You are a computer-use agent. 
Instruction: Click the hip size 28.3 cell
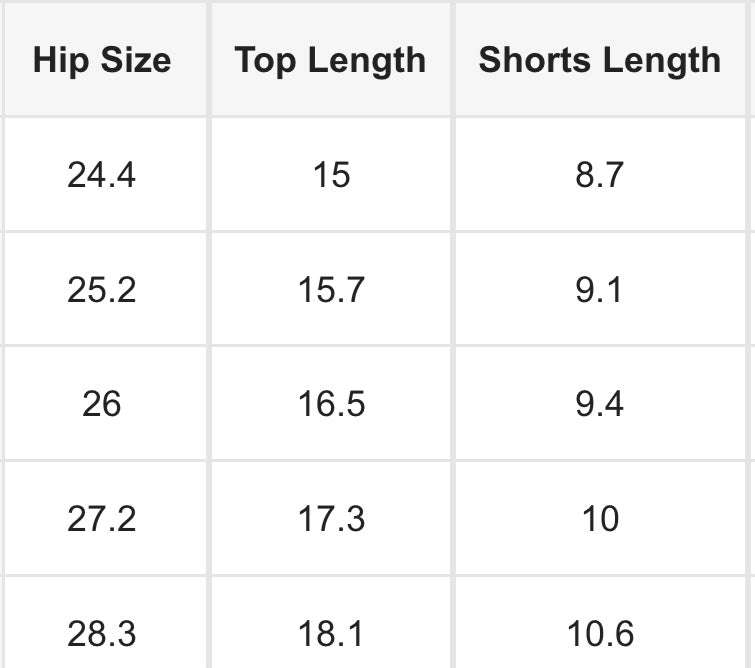pyautogui.click(x=102, y=633)
